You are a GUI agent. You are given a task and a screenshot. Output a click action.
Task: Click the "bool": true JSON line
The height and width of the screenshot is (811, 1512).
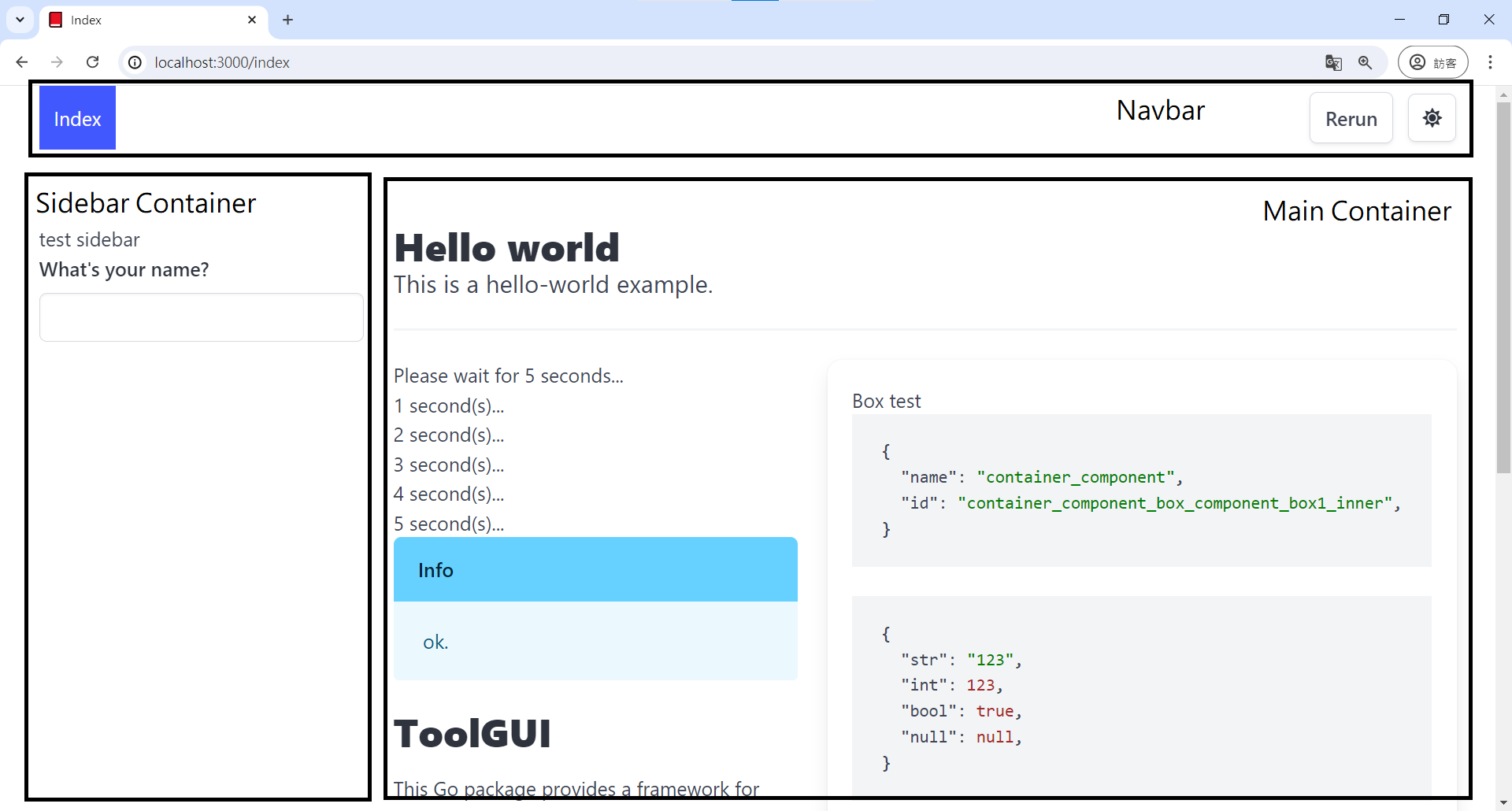(x=961, y=711)
